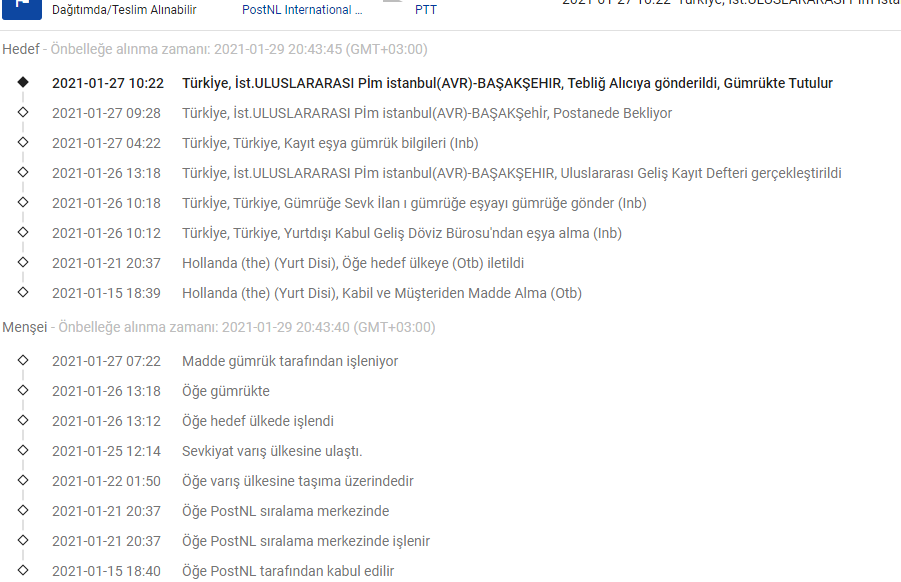Click the marker for Madde gümrük tarafından işleniyor
Image resolution: width=901 pixels, height=582 pixels.
[x=23, y=360]
